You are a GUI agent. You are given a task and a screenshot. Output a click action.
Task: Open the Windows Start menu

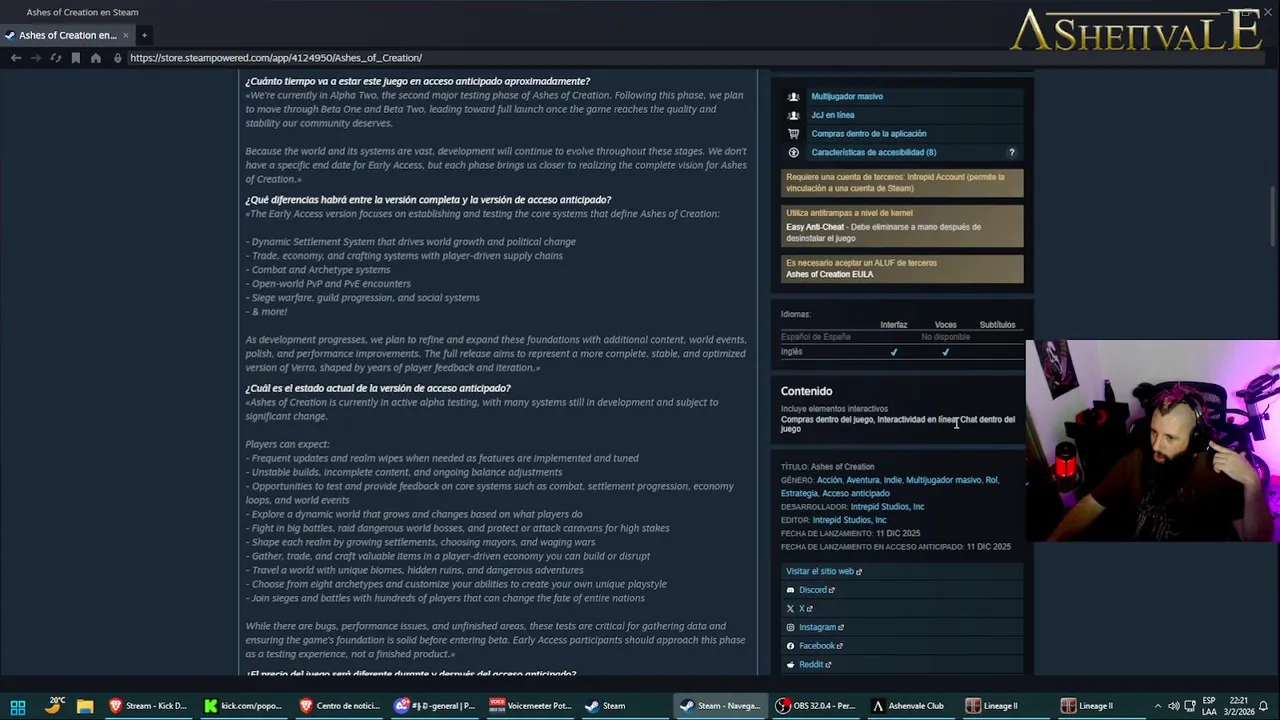click(17, 706)
